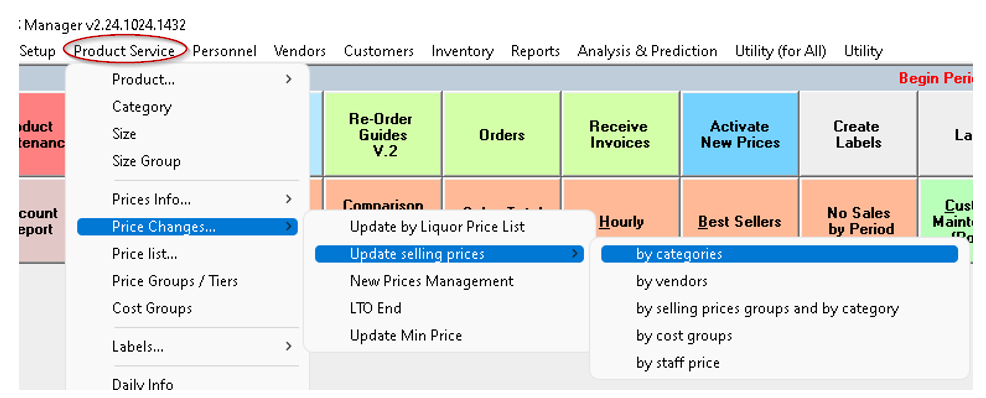Select the Size Group menu entry
The width and height of the screenshot is (986, 398).
(187, 161)
